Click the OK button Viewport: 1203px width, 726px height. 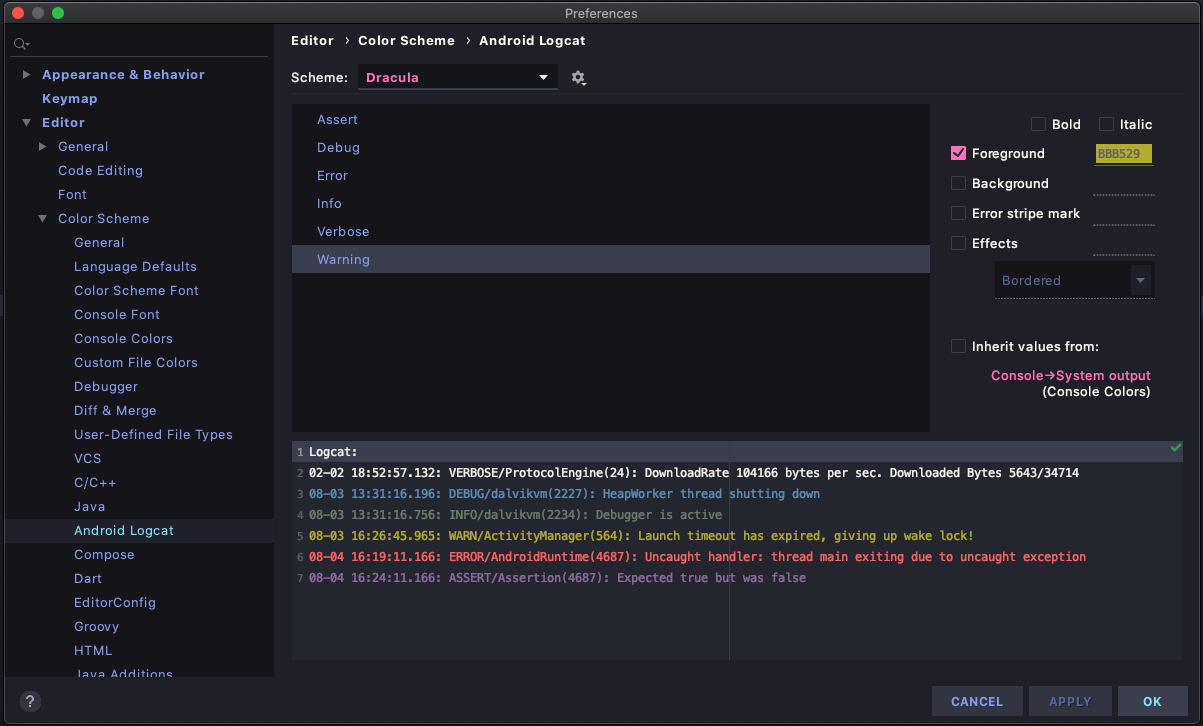(x=1152, y=701)
